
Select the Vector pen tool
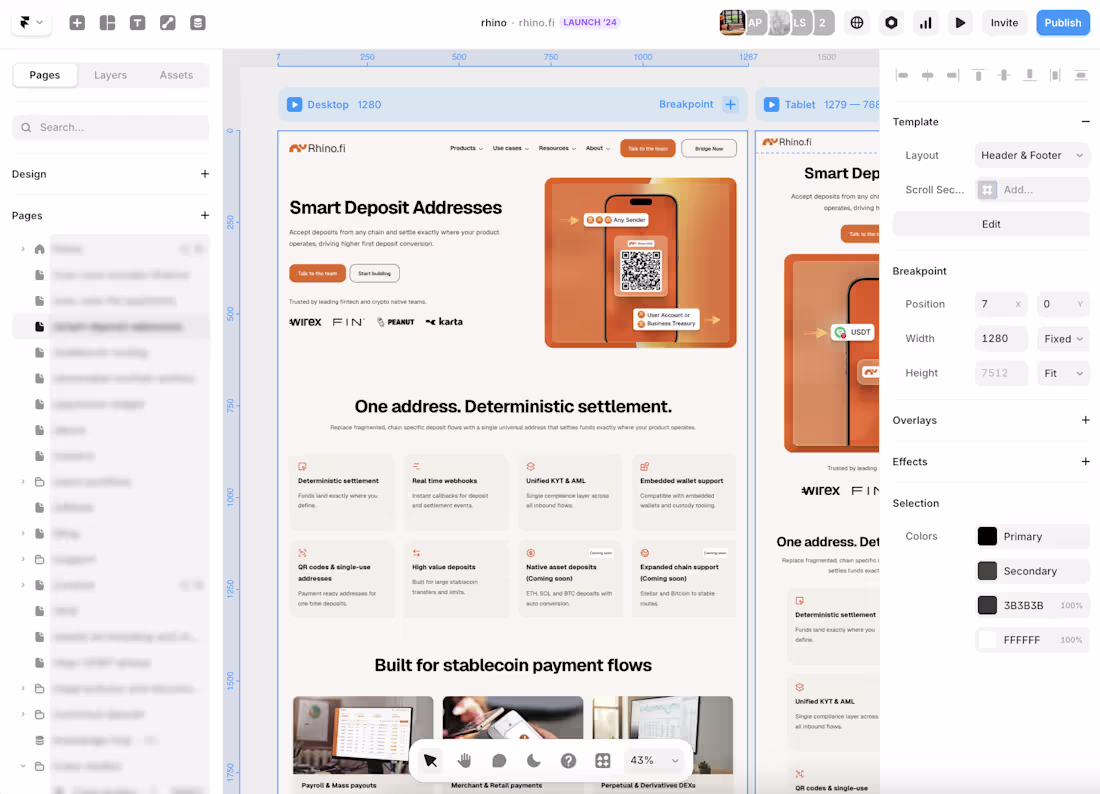pyautogui.click(x=168, y=22)
